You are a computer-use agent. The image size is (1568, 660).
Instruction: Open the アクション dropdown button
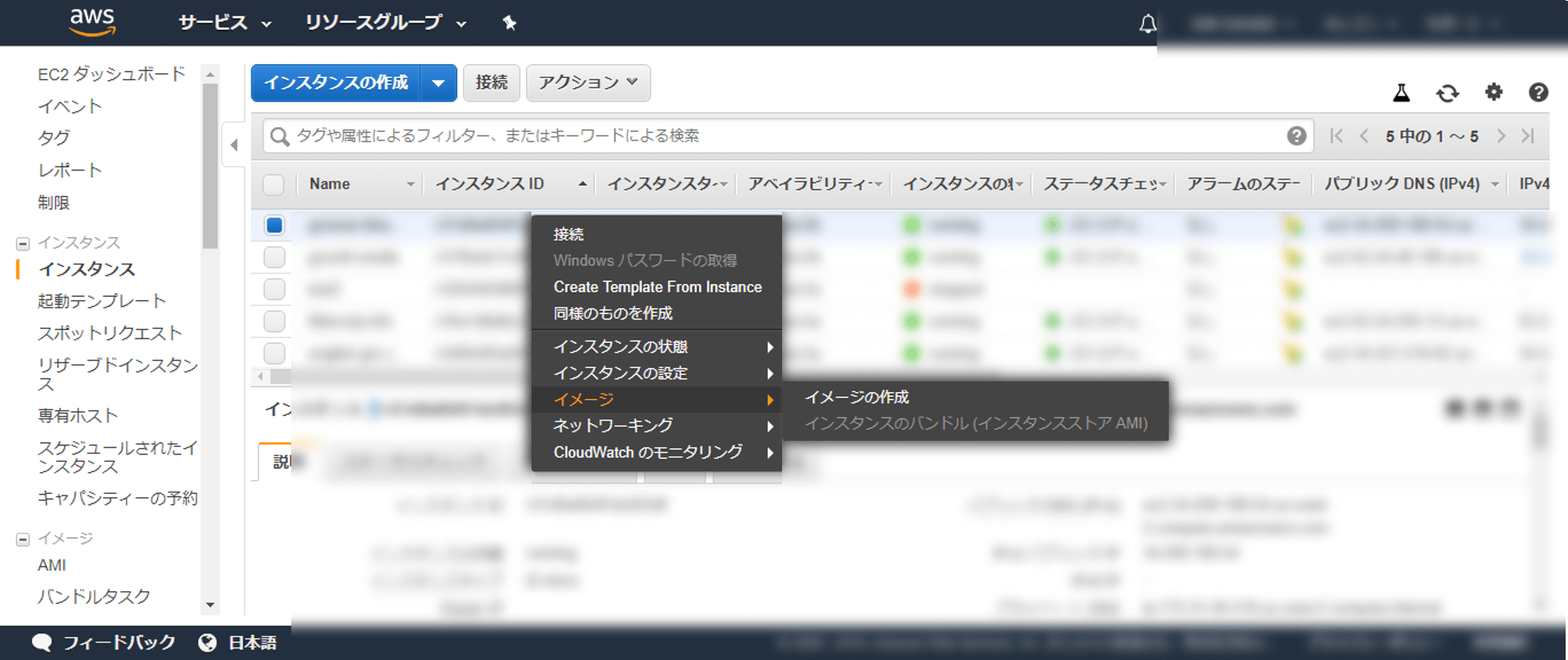[588, 83]
